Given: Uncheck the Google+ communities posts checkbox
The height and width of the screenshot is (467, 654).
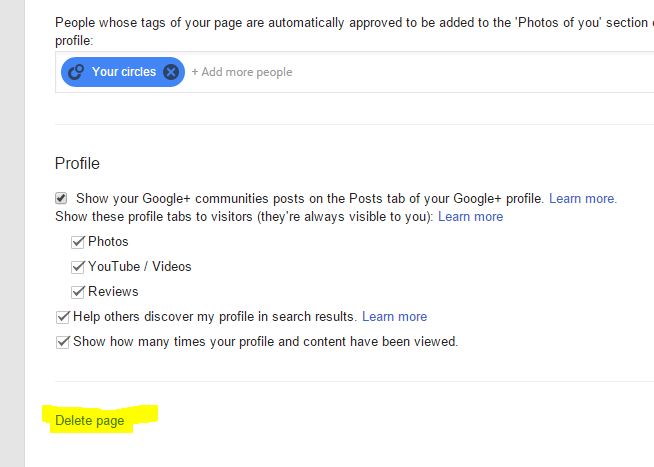Looking at the screenshot, I should coord(61,198).
